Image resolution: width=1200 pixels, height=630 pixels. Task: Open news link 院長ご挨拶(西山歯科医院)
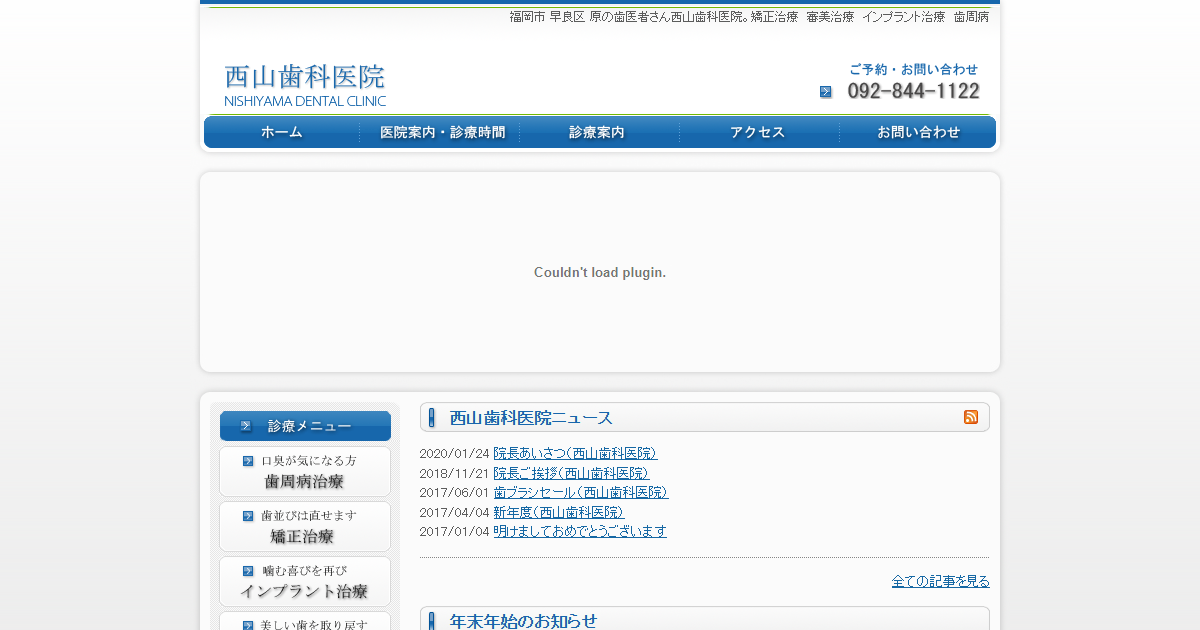pyautogui.click(x=571, y=473)
